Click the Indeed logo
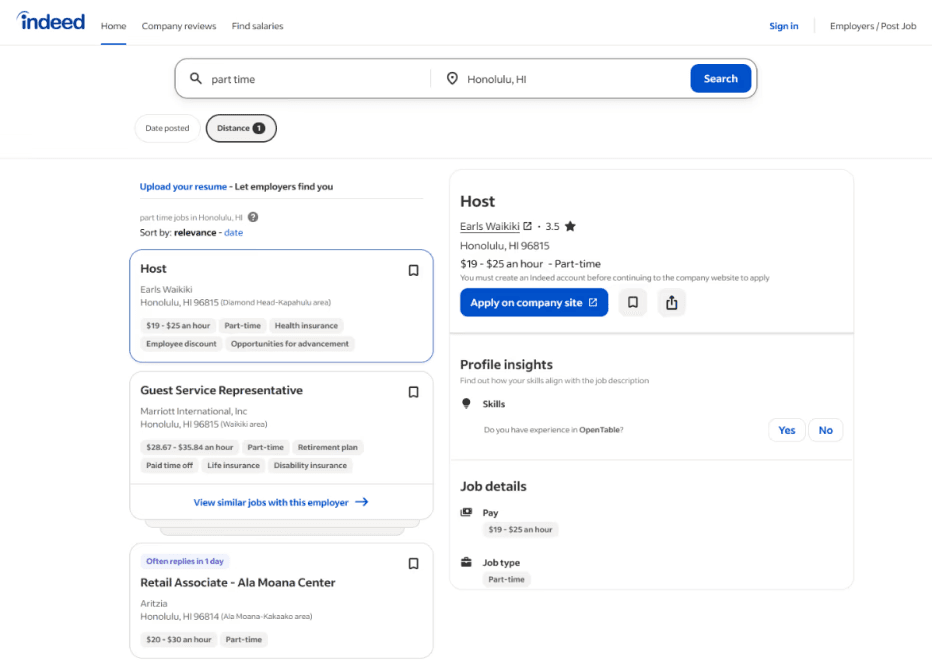This screenshot has width=932, height=664. click(51, 21)
